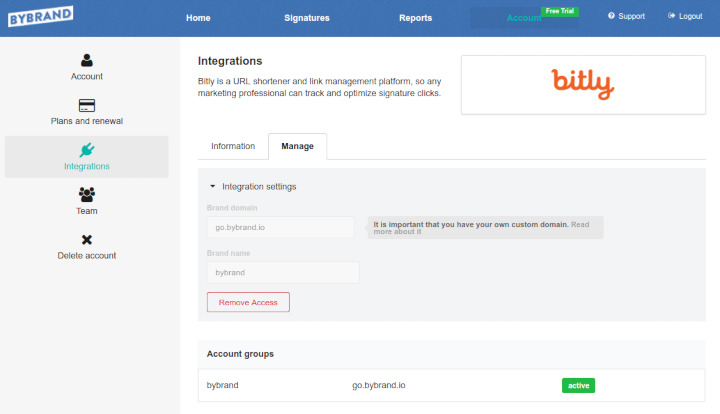Click the Brand name input field

pos(283,273)
